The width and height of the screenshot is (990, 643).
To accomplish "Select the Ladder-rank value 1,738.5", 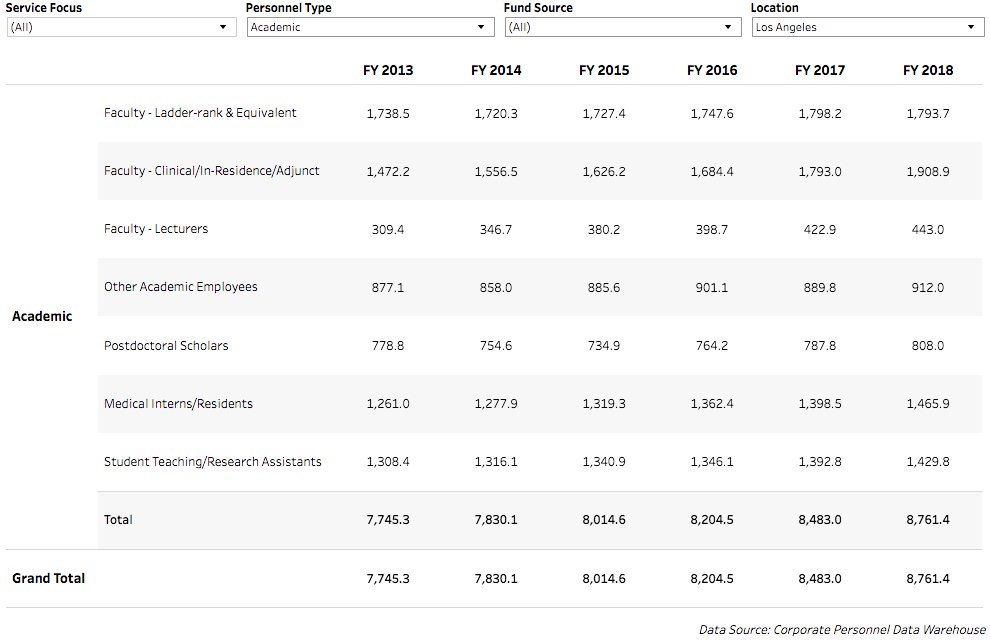I will pyautogui.click(x=388, y=114).
